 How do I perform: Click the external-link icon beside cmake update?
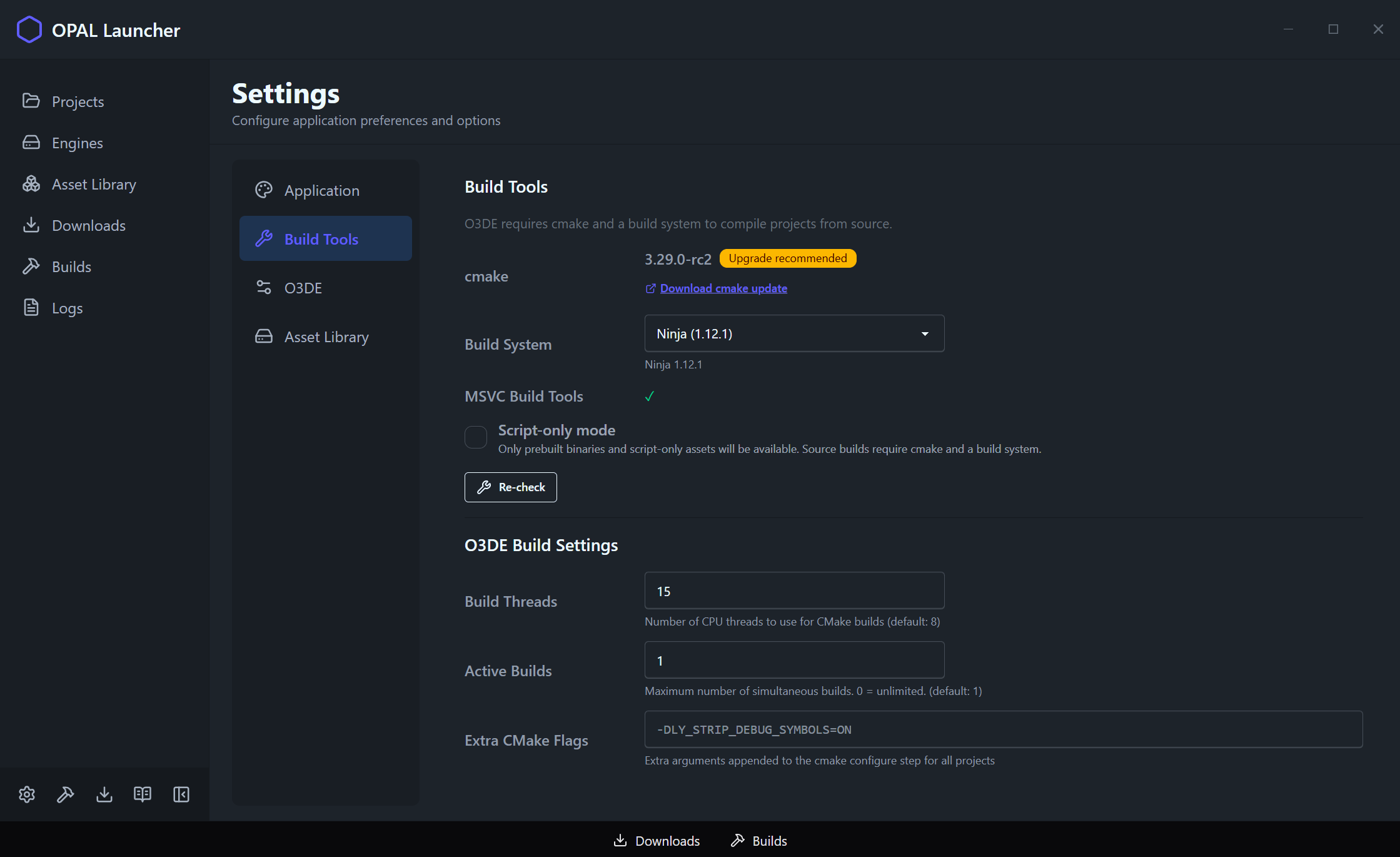650,288
